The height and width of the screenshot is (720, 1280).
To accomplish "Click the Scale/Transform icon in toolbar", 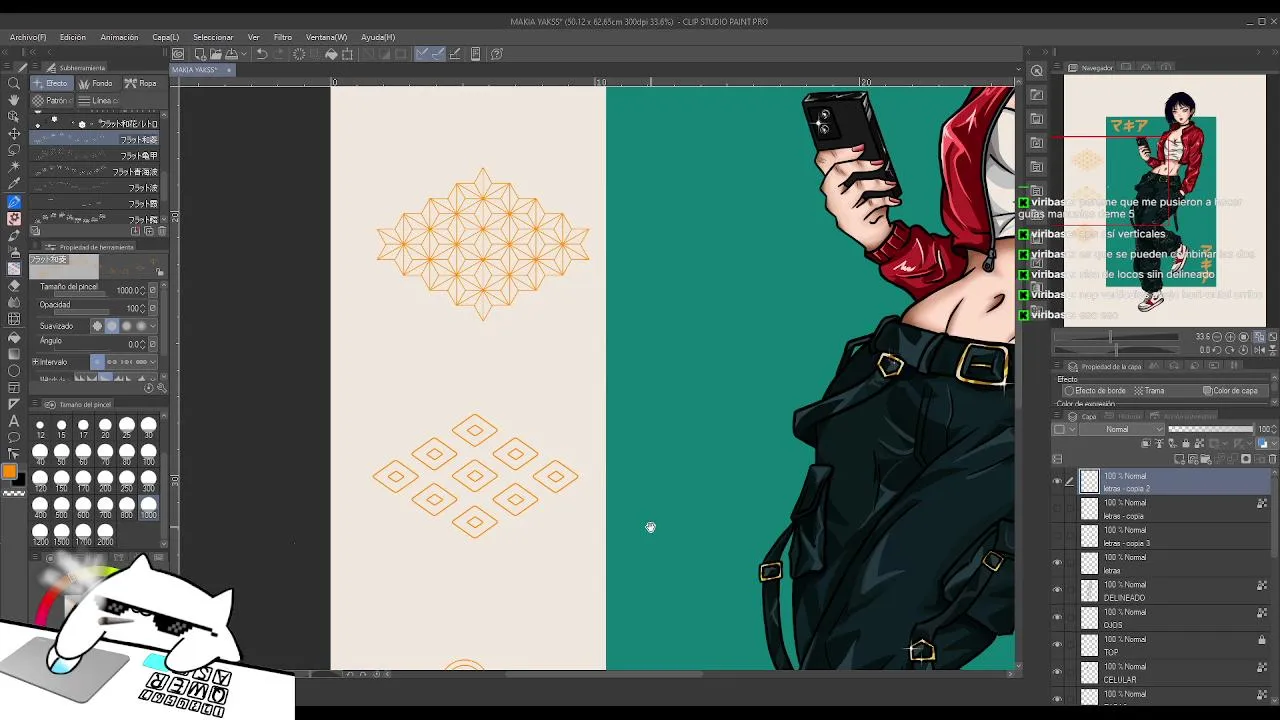I will tap(347, 54).
